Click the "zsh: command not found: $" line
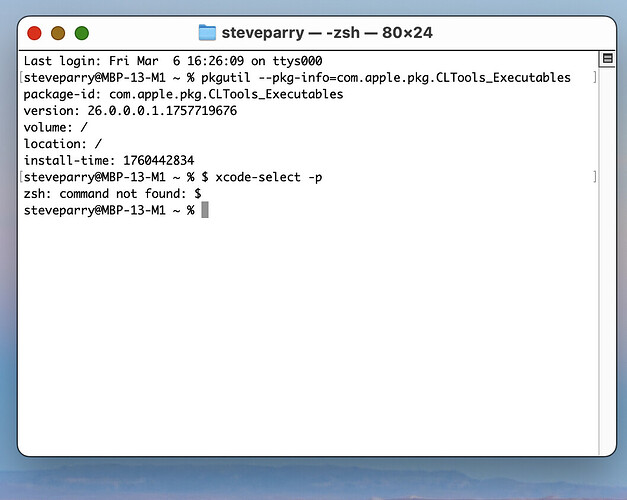This screenshot has width=627, height=500. tap(112, 194)
